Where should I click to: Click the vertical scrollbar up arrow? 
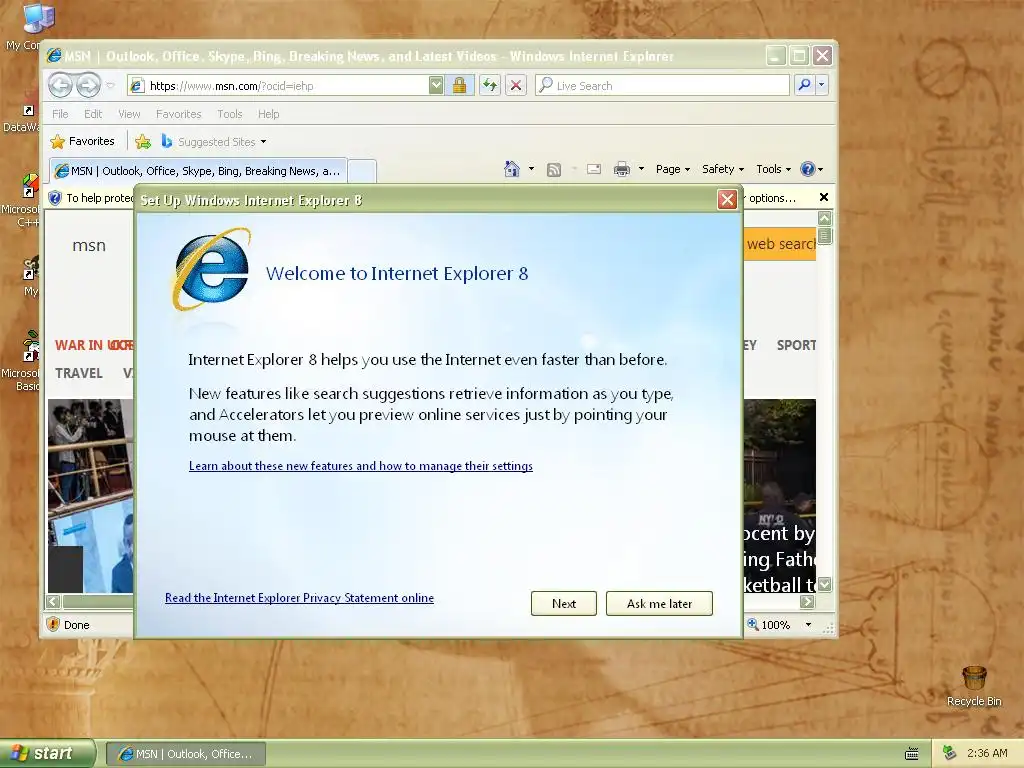click(825, 218)
